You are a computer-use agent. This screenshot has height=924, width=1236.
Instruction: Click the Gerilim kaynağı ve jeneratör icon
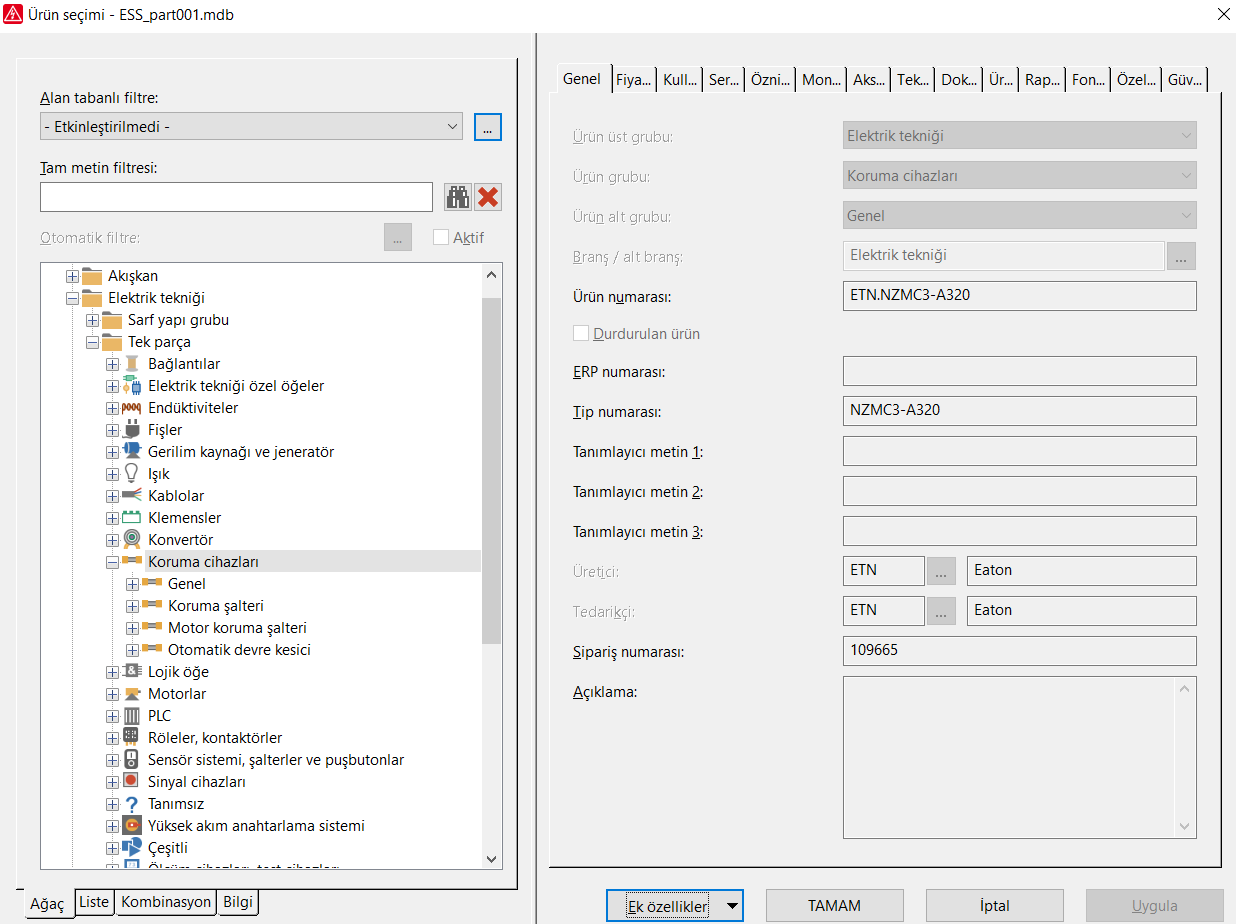132,452
